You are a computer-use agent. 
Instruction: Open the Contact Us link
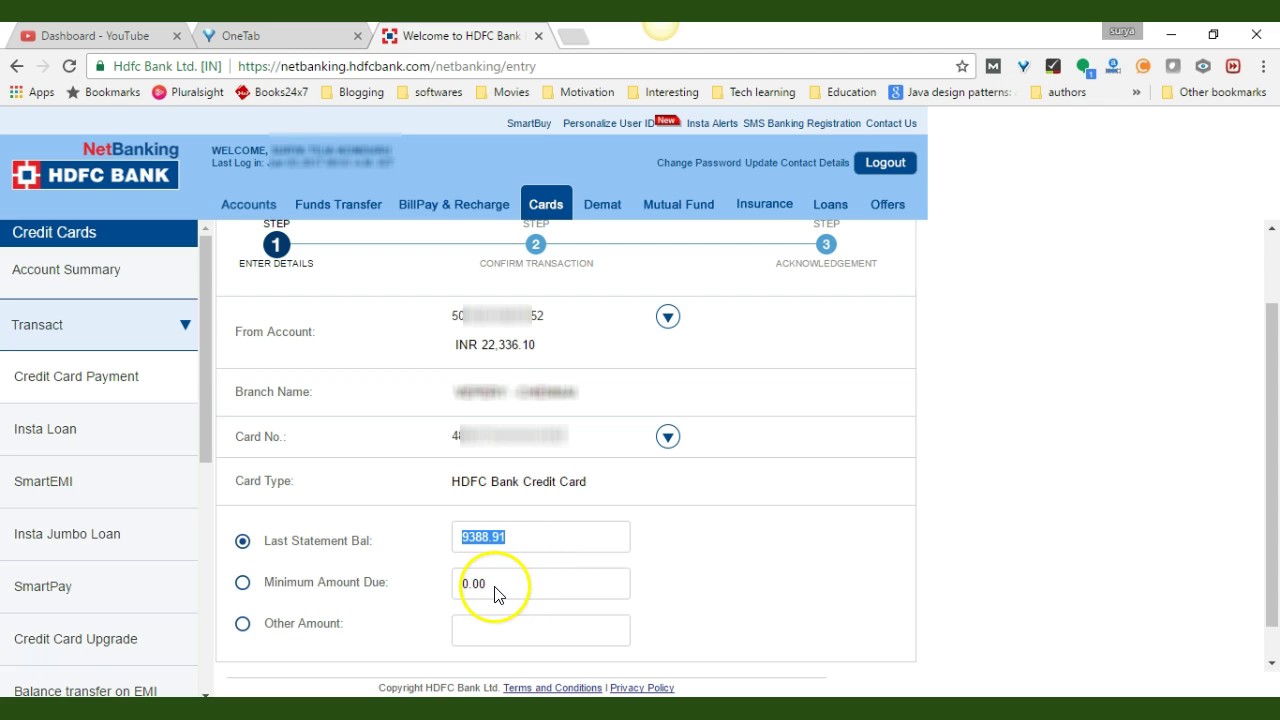(x=891, y=123)
